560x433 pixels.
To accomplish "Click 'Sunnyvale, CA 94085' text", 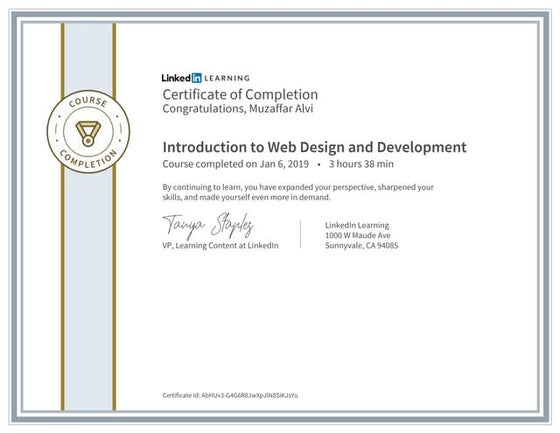I will tap(361, 245).
